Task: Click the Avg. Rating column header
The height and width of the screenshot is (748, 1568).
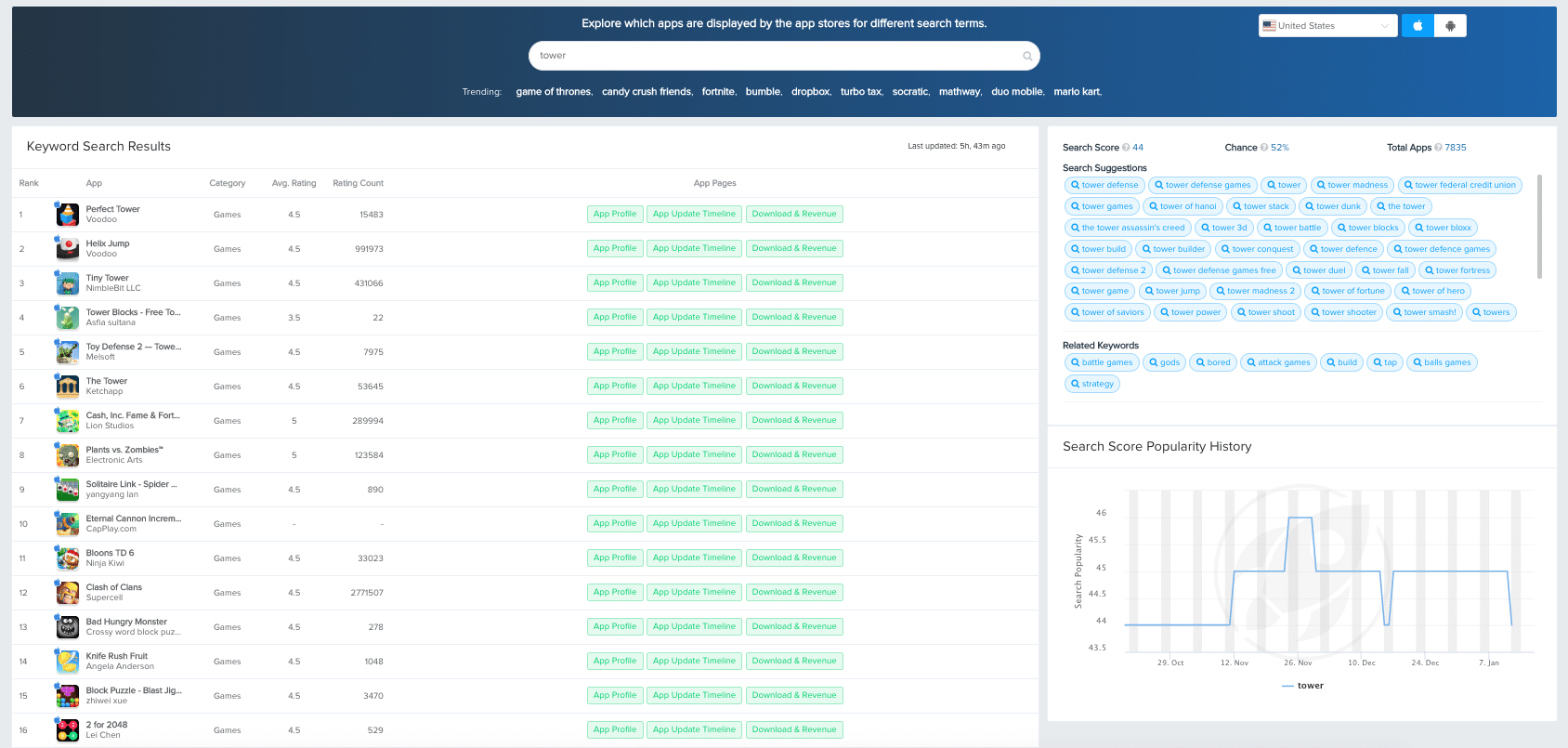Action: coord(294,183)
